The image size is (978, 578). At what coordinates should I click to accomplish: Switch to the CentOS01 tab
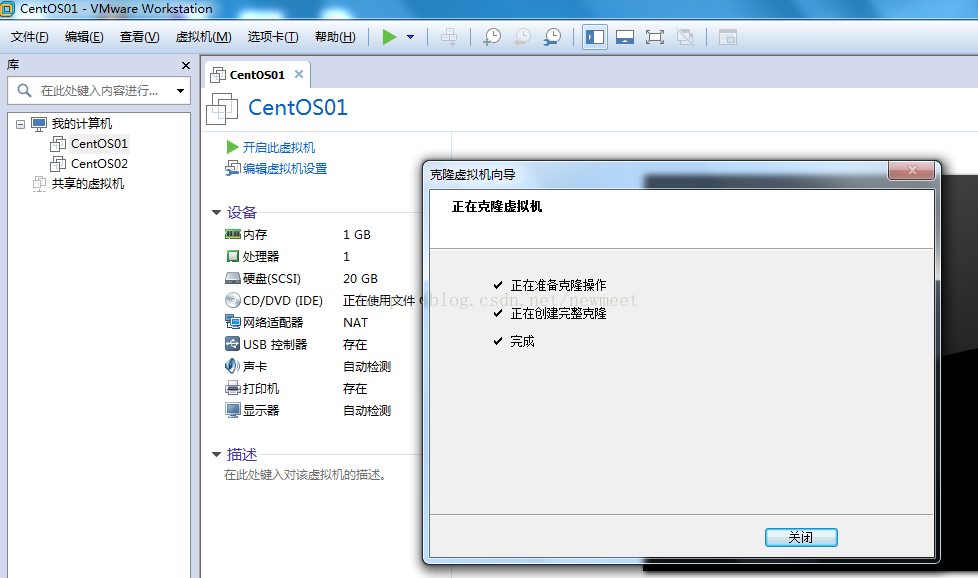[256, 75]
